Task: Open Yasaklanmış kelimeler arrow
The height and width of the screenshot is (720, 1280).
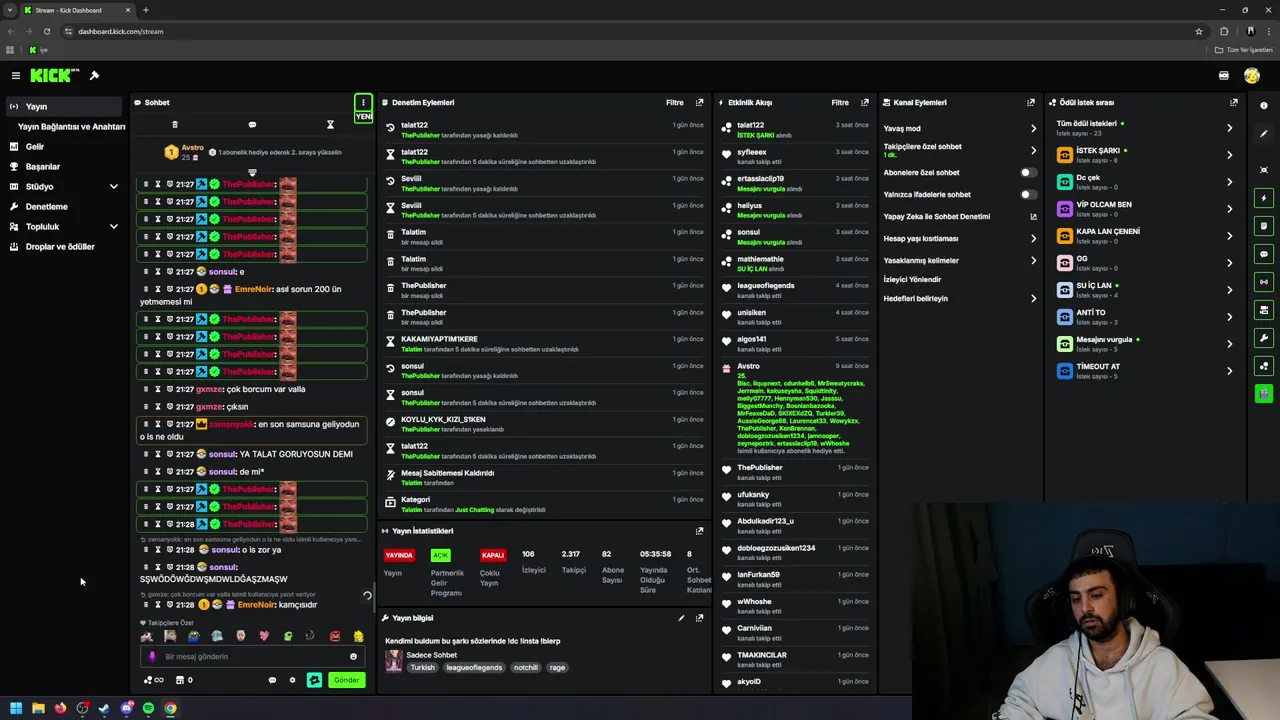Action: 1033,260
